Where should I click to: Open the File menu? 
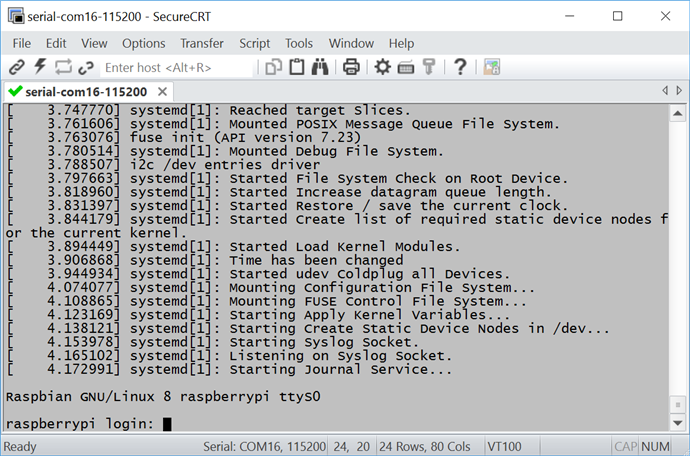coord(22,44)
